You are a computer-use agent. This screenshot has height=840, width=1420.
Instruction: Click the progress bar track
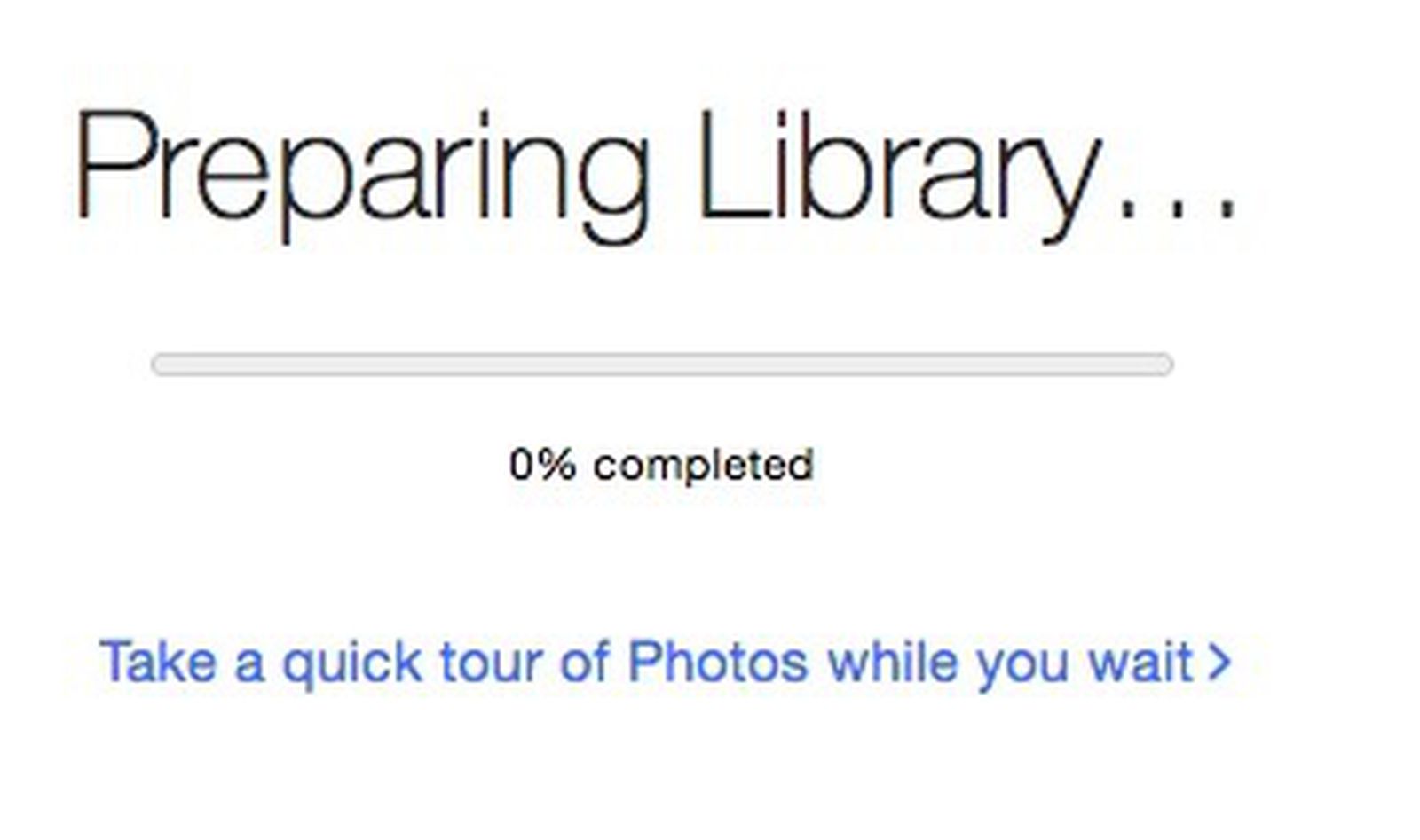click(x=661, y=364)
